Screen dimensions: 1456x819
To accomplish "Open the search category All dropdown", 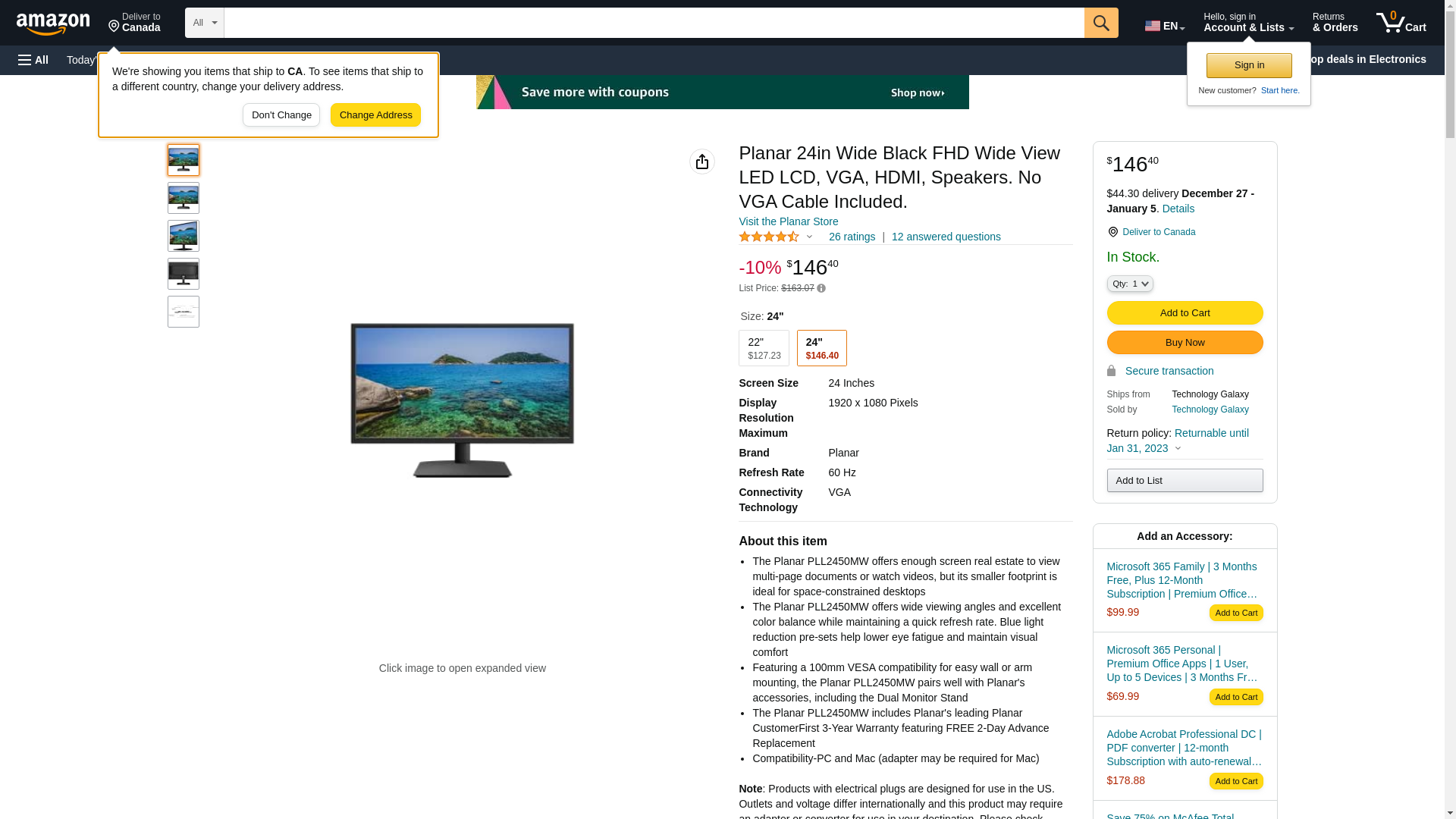I will point(205,23).
